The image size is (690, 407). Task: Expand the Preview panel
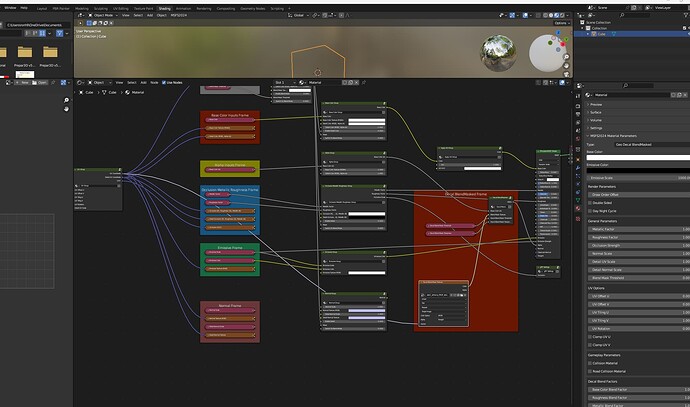point(596,105)
